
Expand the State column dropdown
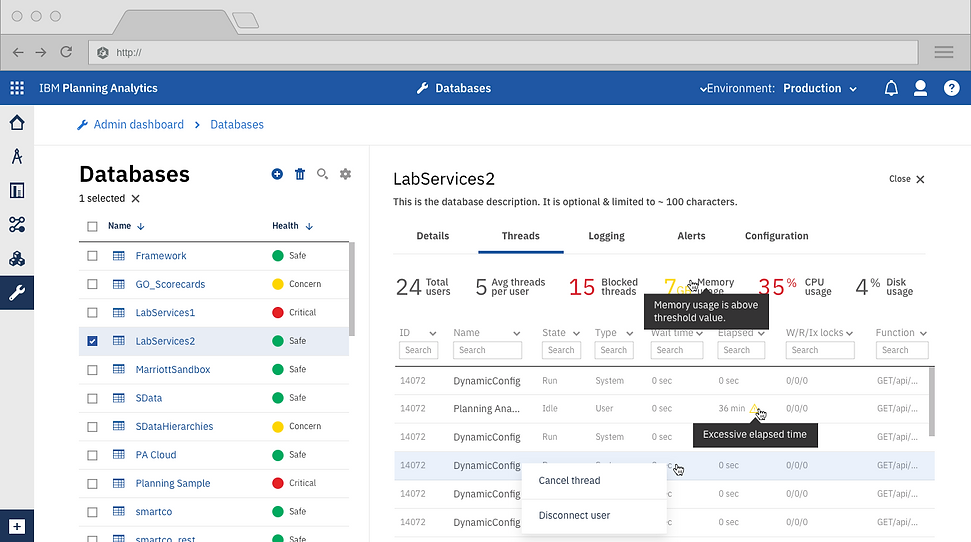pos(576,333)
